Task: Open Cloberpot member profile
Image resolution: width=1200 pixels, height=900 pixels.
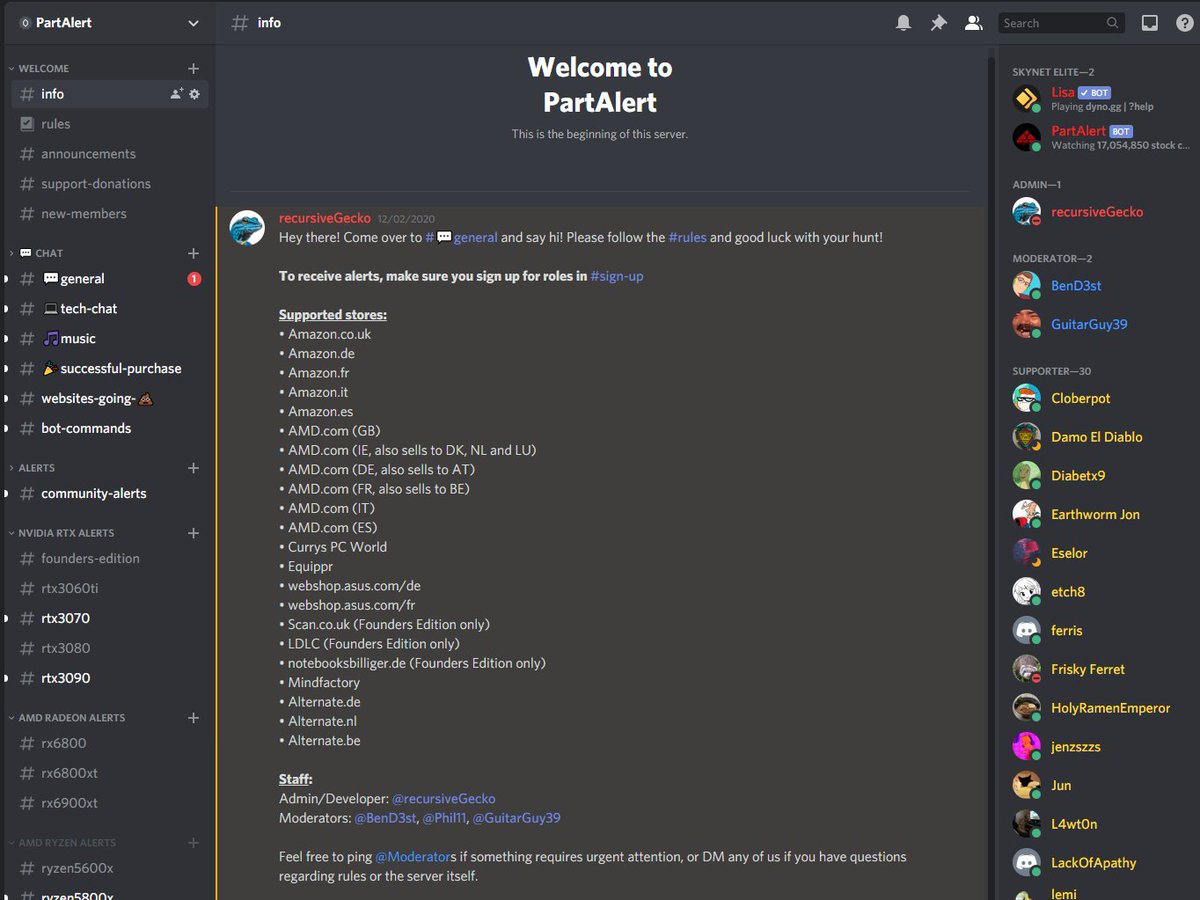Action: (x=1099, y=399)
